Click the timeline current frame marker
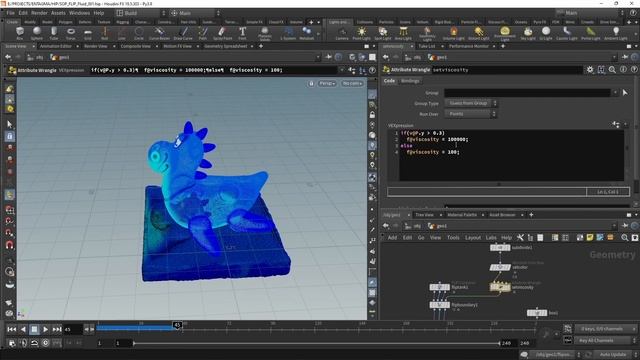The height and width of the screenshot is (360, 640). tap(177, 325)
